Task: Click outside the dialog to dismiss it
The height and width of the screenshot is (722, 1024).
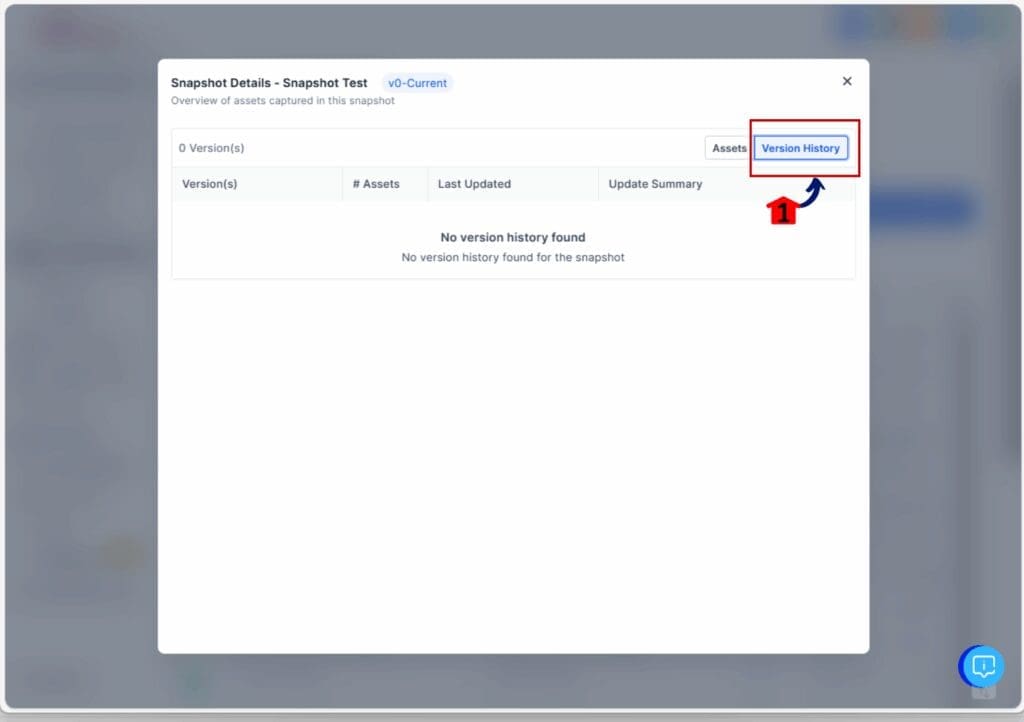Action: [x=80, y=400]
